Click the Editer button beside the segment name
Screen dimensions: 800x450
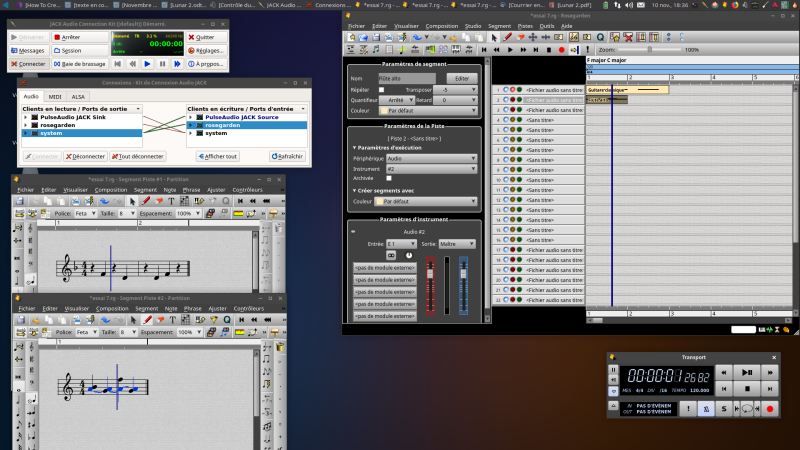click(461, 78)
